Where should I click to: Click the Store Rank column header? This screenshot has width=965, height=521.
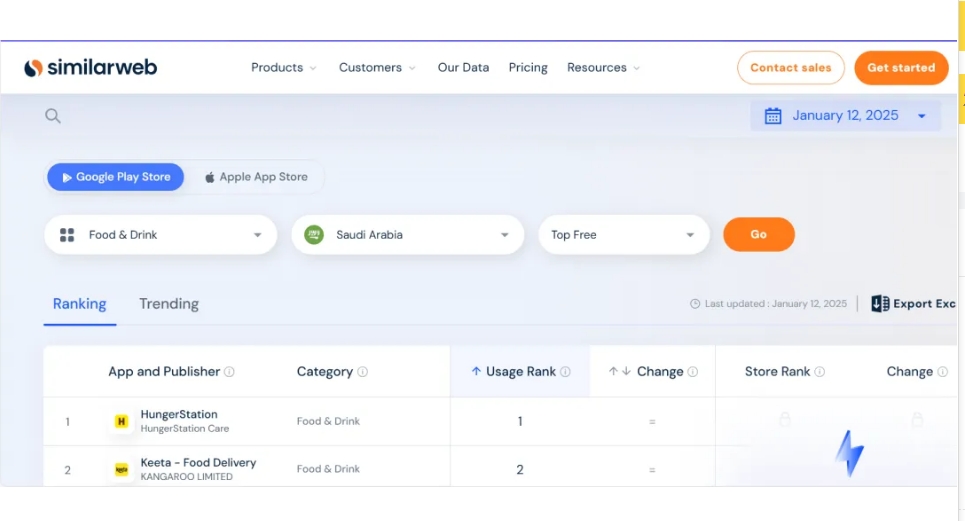click(777, 372)
